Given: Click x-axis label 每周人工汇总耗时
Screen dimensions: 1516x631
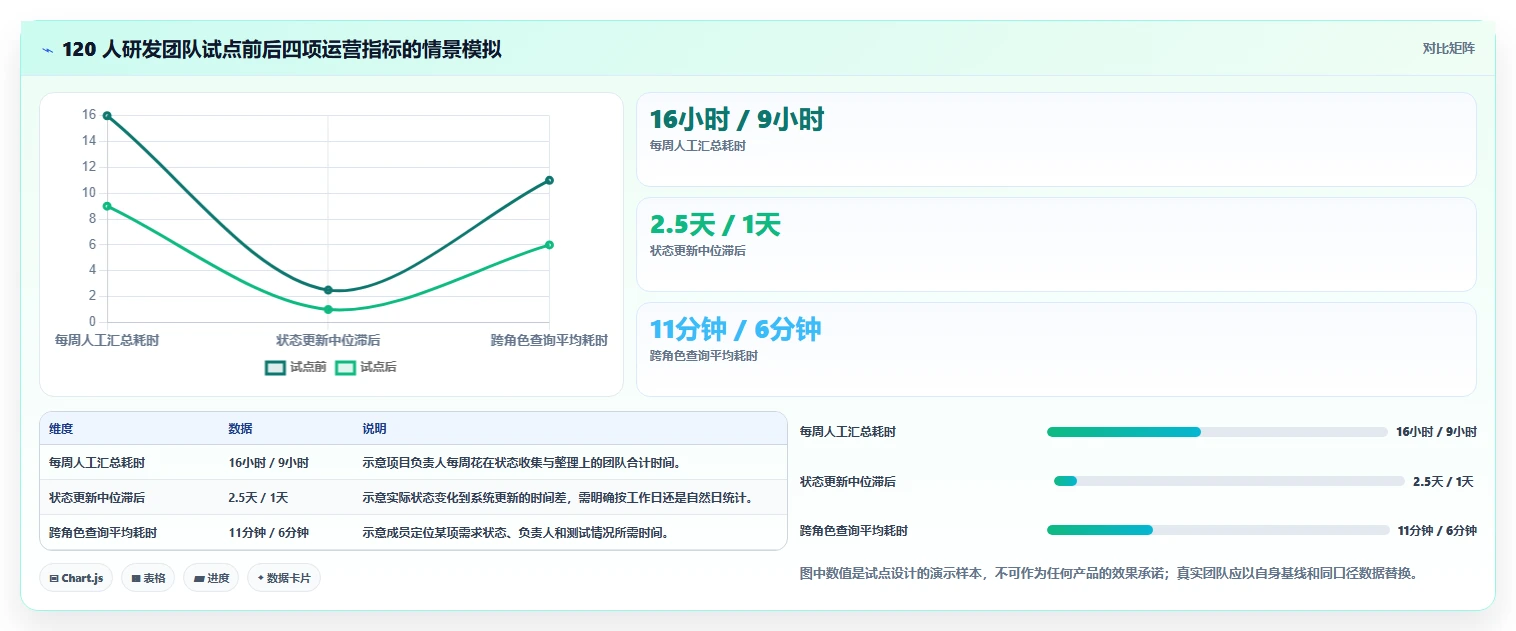Looking at the screenshot, I should coord(107,341).
